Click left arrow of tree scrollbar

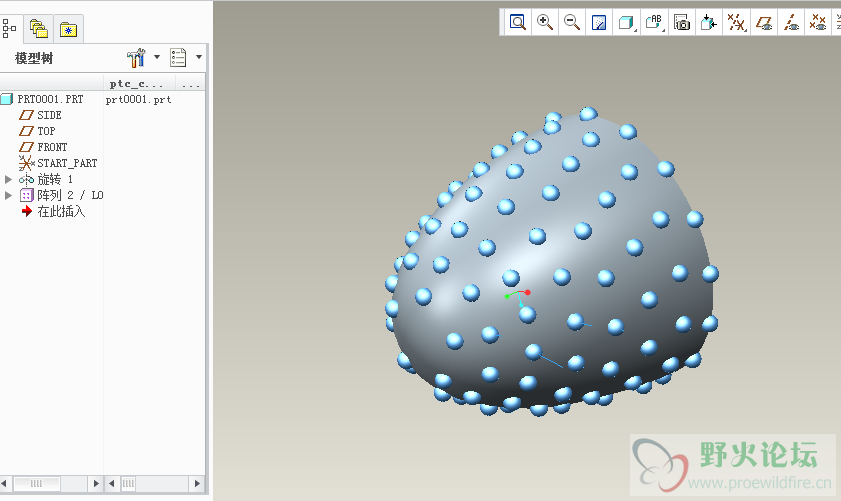[x=4, y=483]
